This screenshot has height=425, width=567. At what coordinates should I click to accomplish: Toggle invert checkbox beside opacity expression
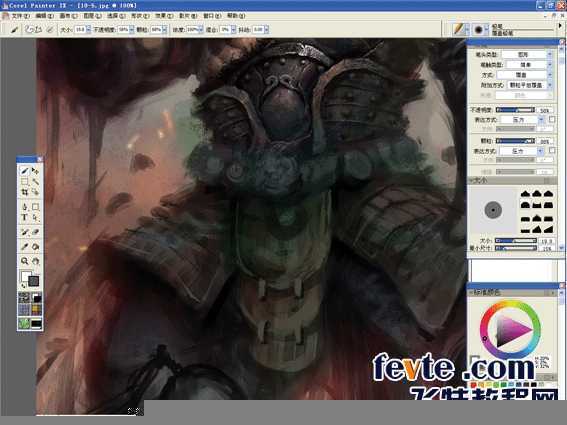click(552, 119)
